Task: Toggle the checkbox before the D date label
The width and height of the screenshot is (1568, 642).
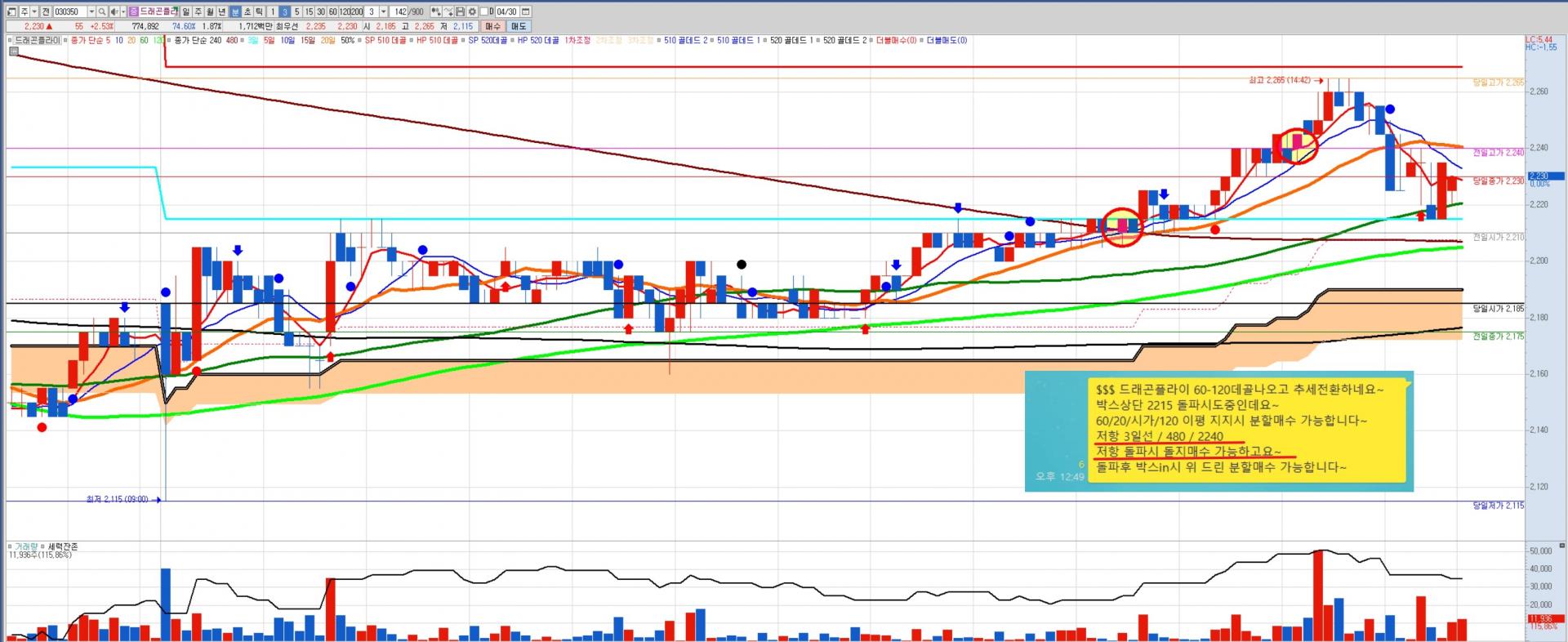Action: (484, 12)
